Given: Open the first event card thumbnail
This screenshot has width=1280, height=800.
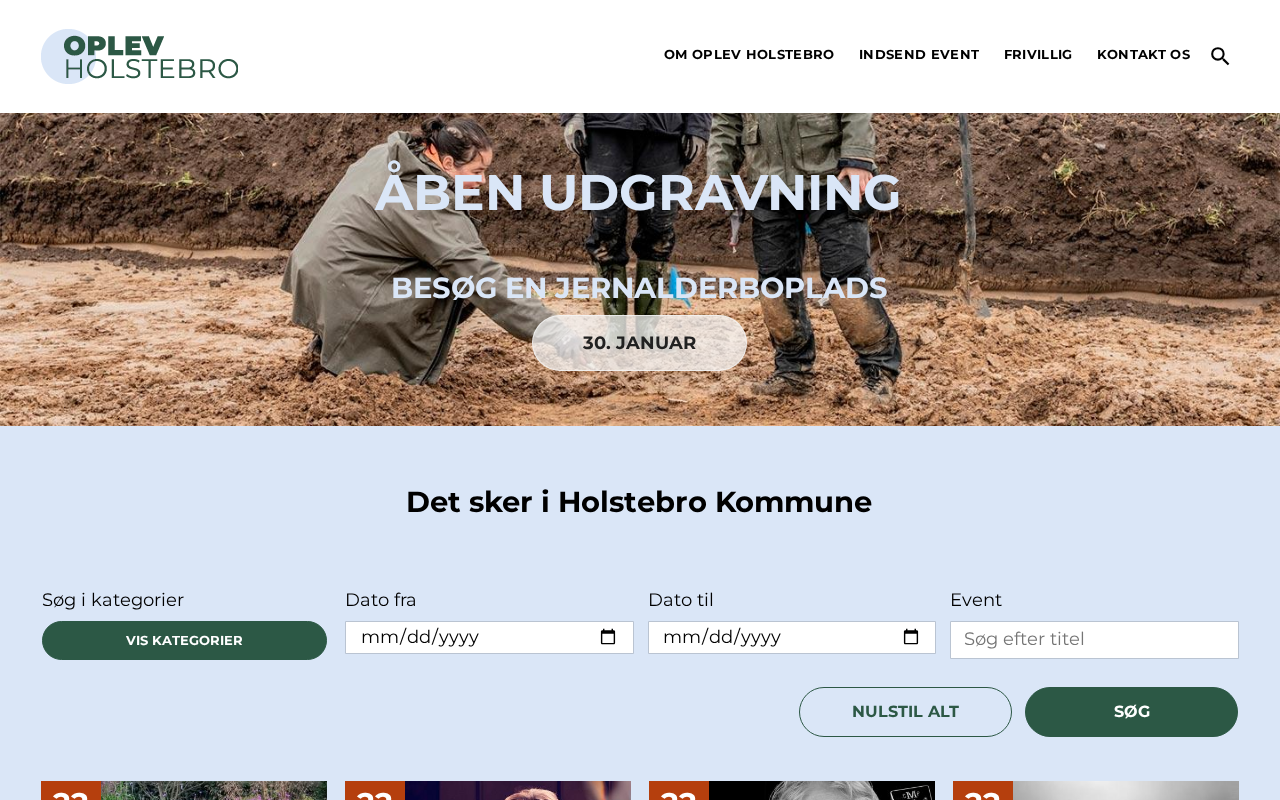Looking at the screenshot, I should point(184,790).
